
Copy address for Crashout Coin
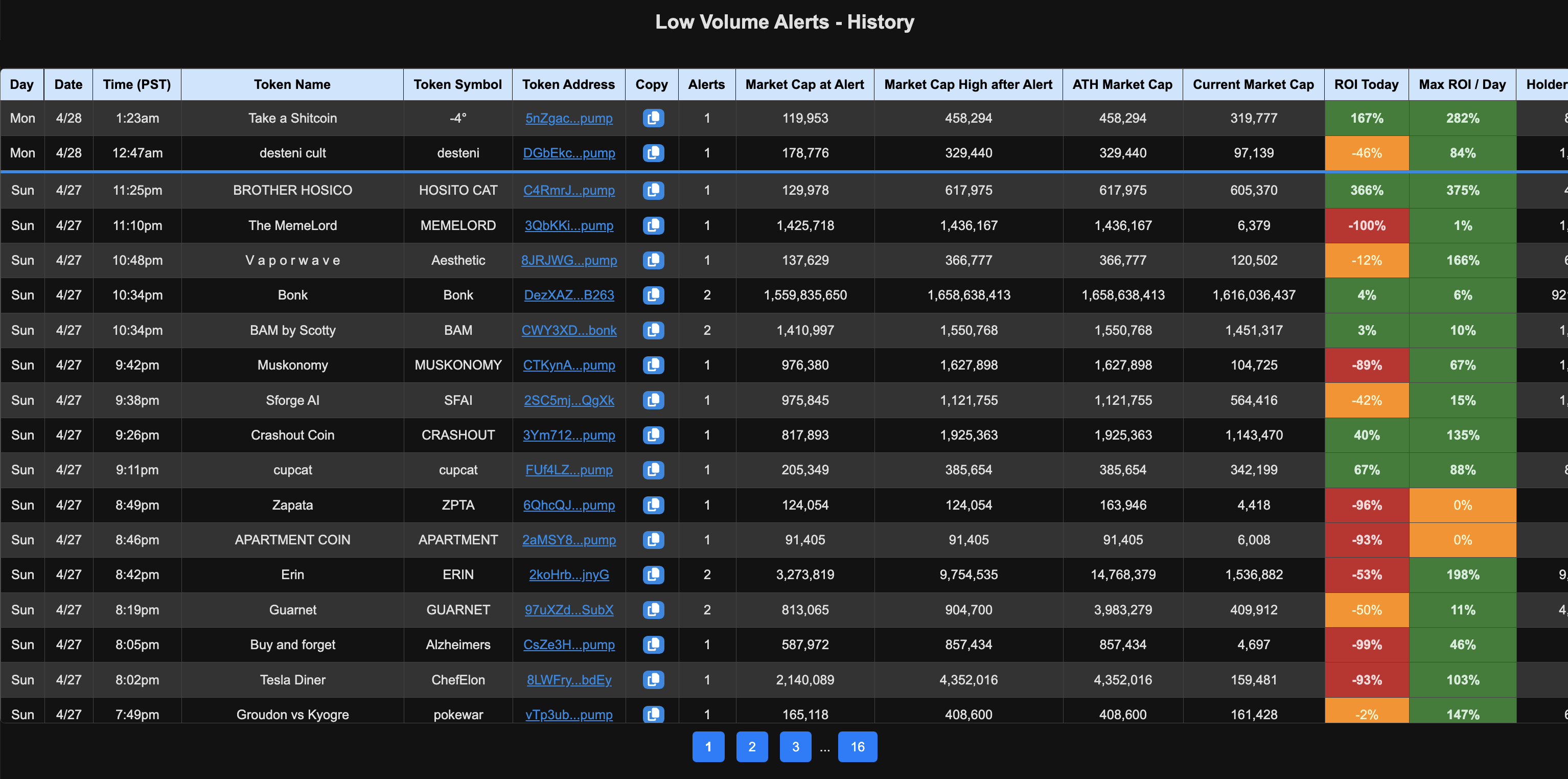coord(653,435)
